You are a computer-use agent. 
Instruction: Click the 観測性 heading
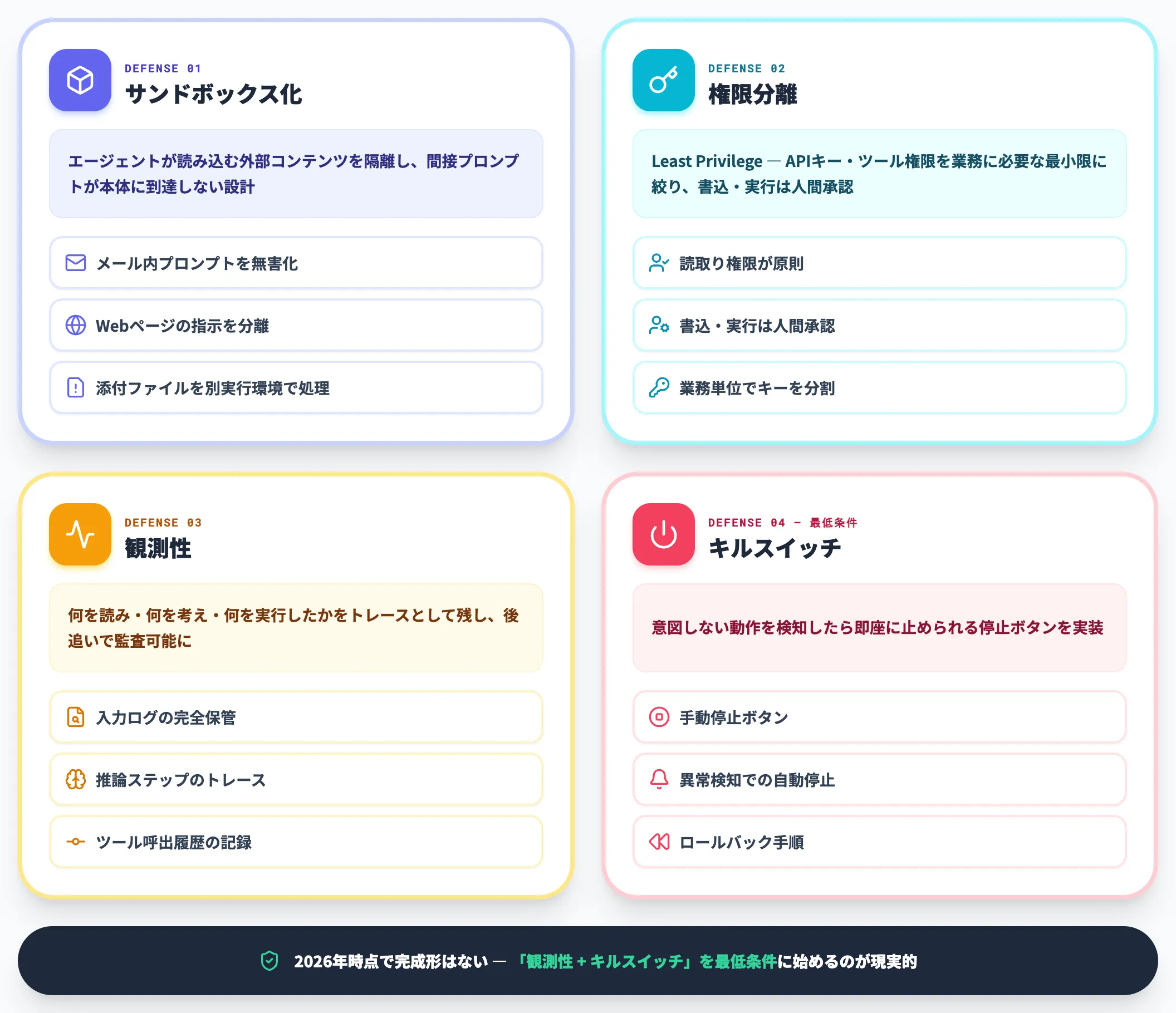[x=158, y=548]
